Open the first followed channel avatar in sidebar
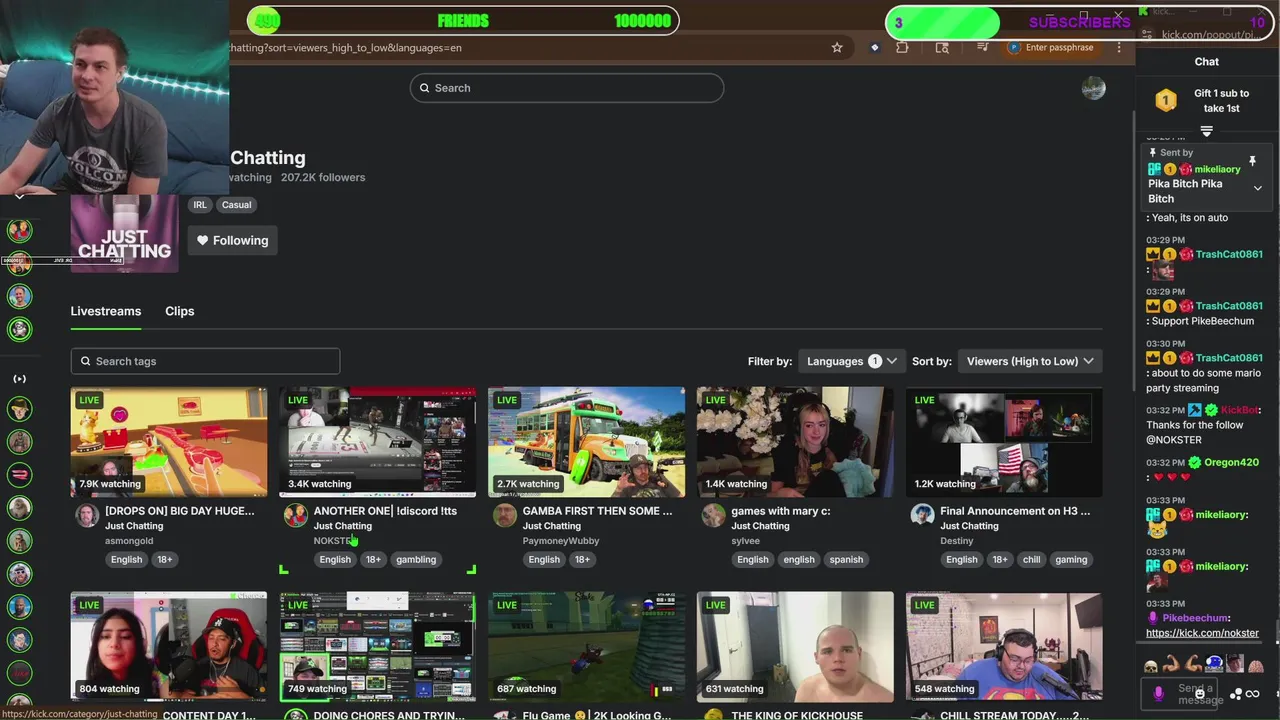 click(x=19, y=230)
